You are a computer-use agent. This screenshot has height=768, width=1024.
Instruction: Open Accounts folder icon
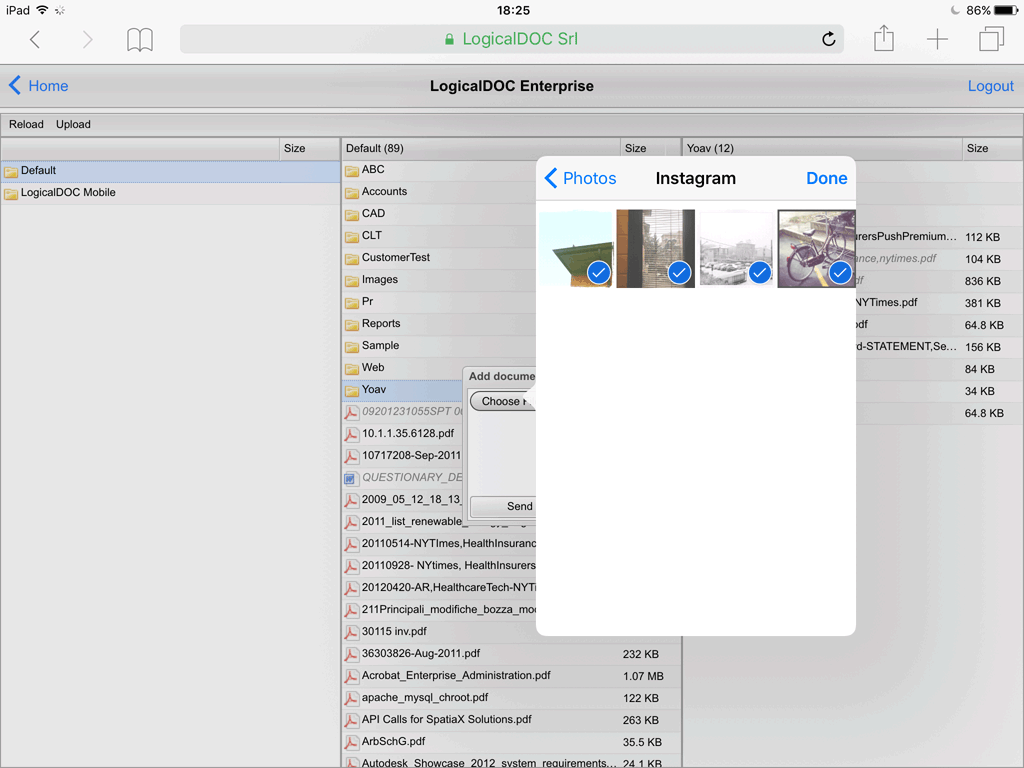(x=352, y=193)
